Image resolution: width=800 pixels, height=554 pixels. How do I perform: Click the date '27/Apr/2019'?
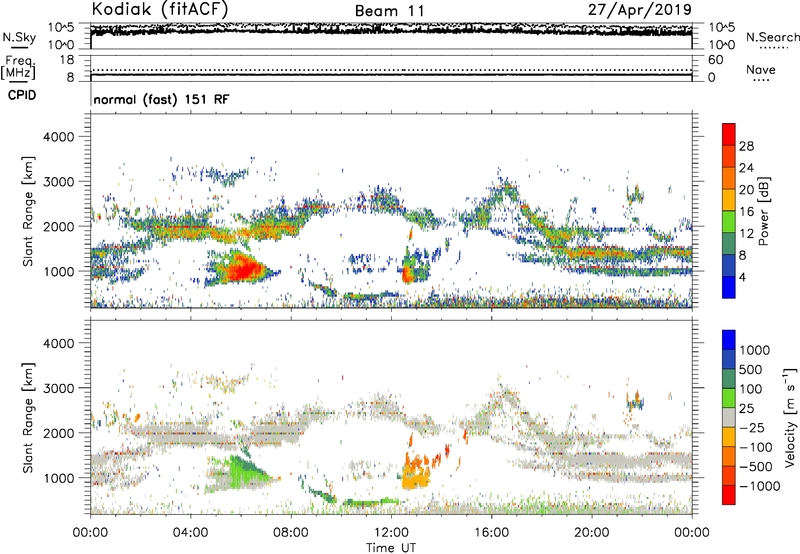click(x=640, y=10)
